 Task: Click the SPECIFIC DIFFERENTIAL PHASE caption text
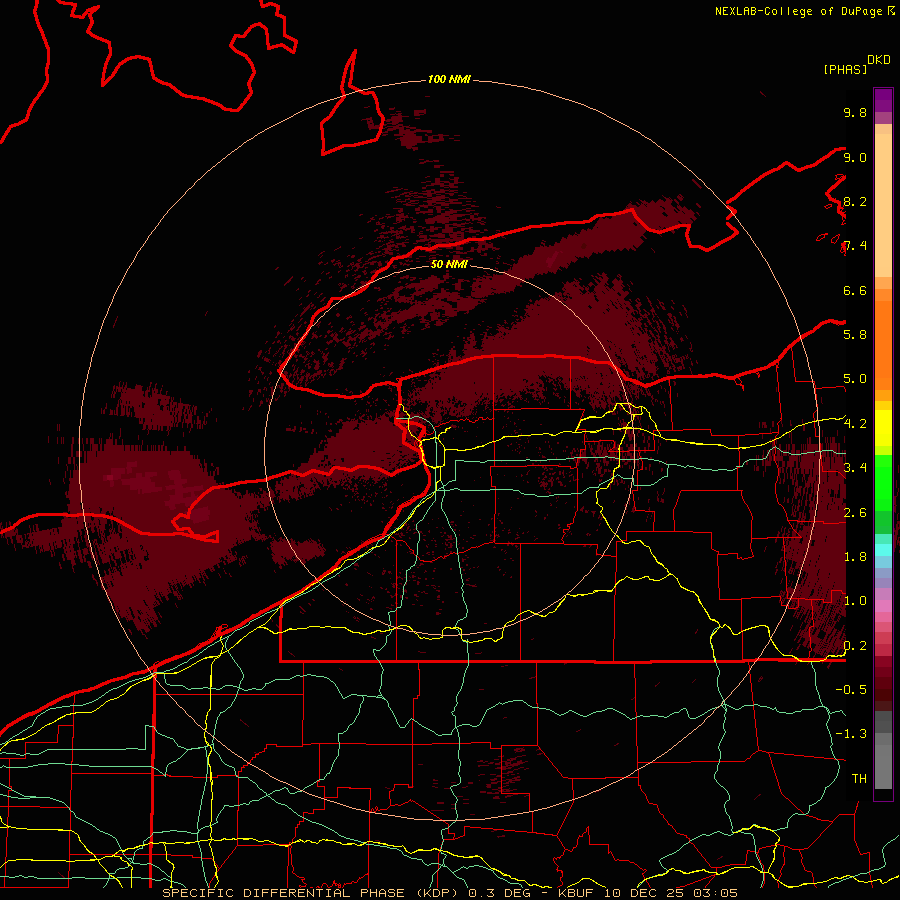[x=286, y=893]
